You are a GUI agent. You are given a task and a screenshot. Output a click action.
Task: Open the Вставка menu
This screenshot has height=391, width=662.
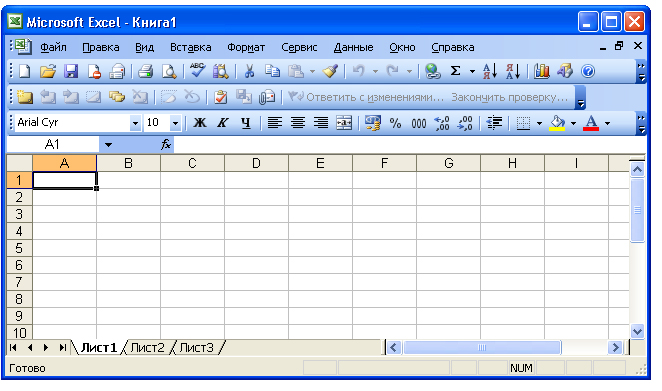pyautogui.click(x=190, y=47)
